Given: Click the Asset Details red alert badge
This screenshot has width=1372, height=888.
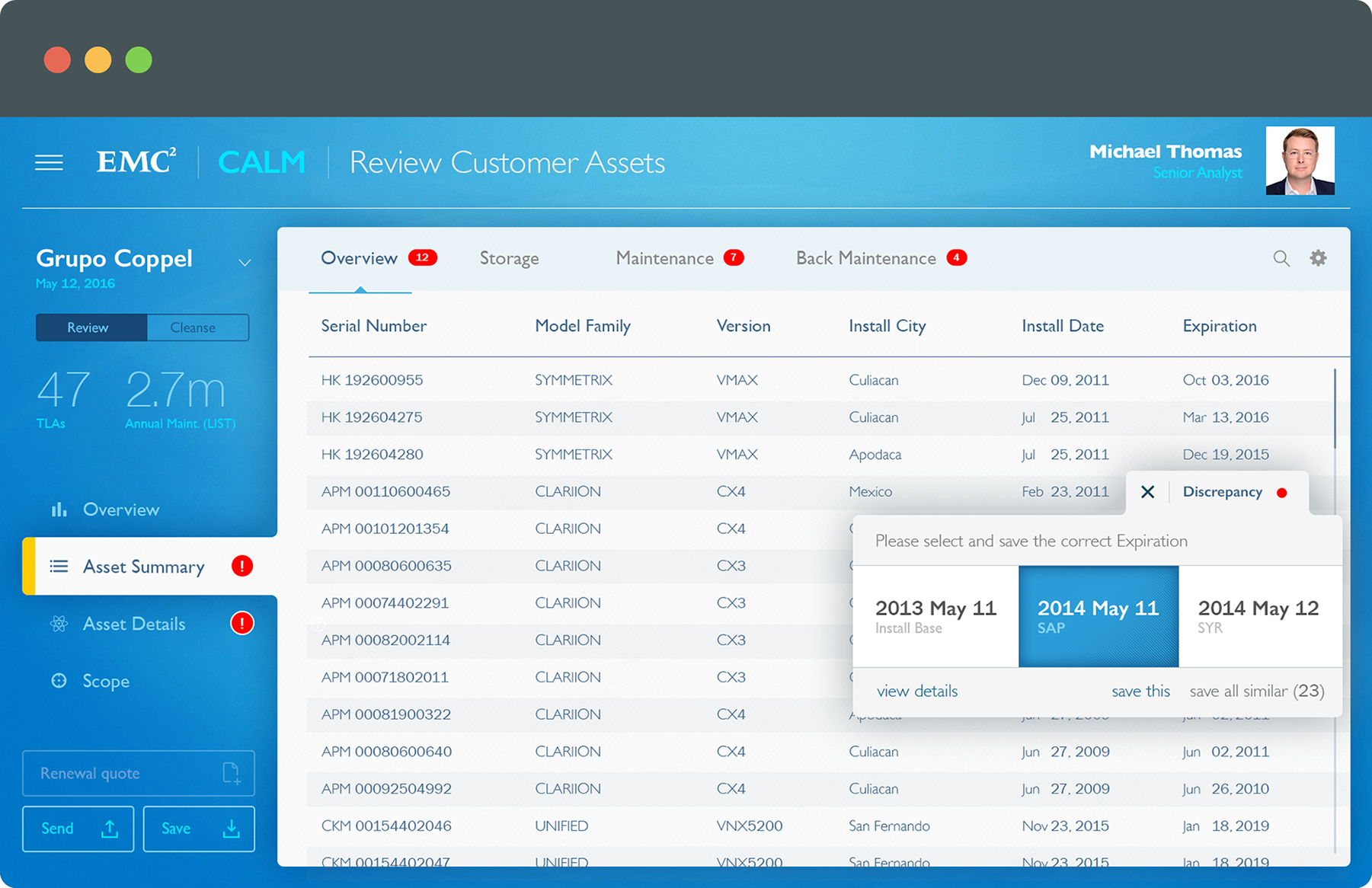Looking at the screenshot, I should coord(241,623).
